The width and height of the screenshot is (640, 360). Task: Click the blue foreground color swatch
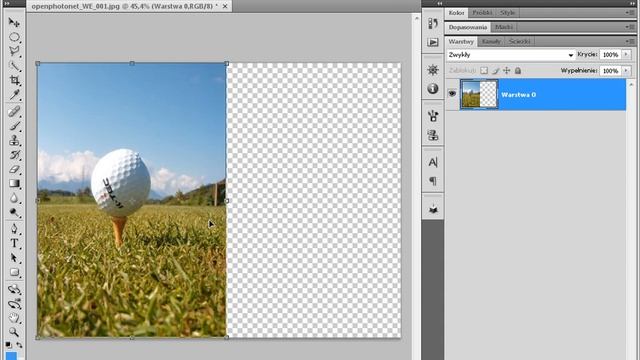tap(11, 356)
